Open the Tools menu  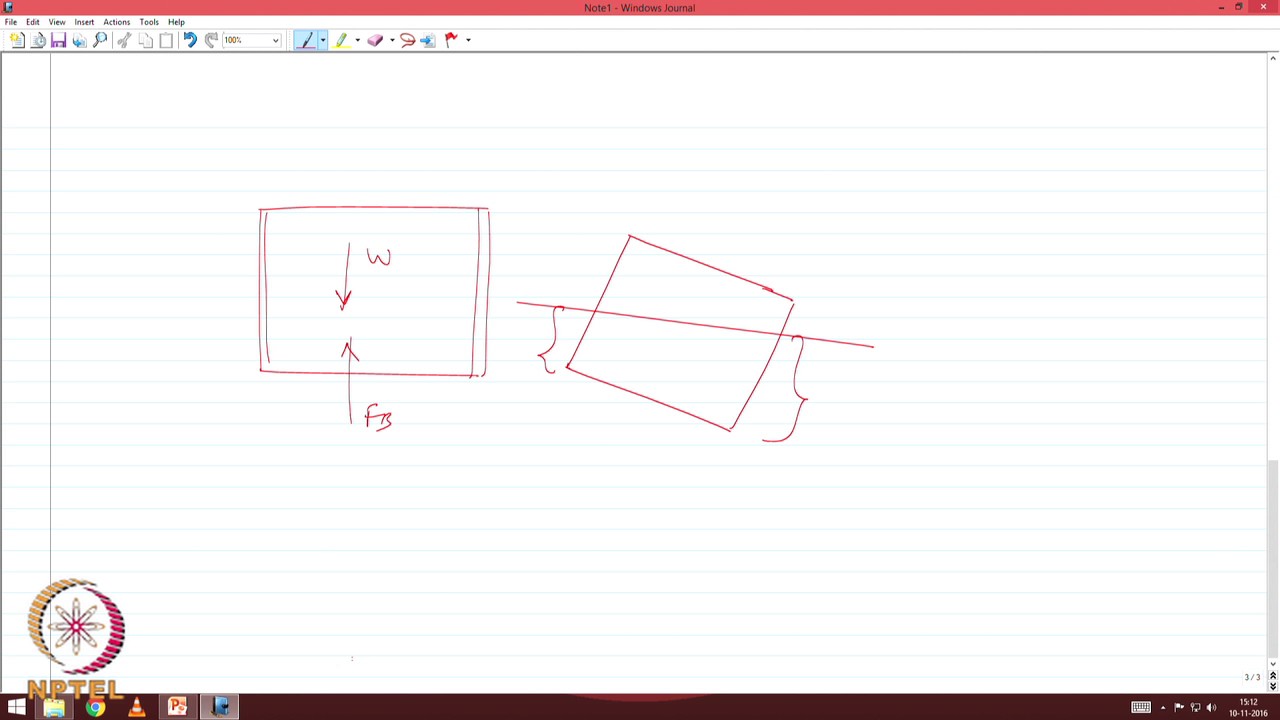149,22
